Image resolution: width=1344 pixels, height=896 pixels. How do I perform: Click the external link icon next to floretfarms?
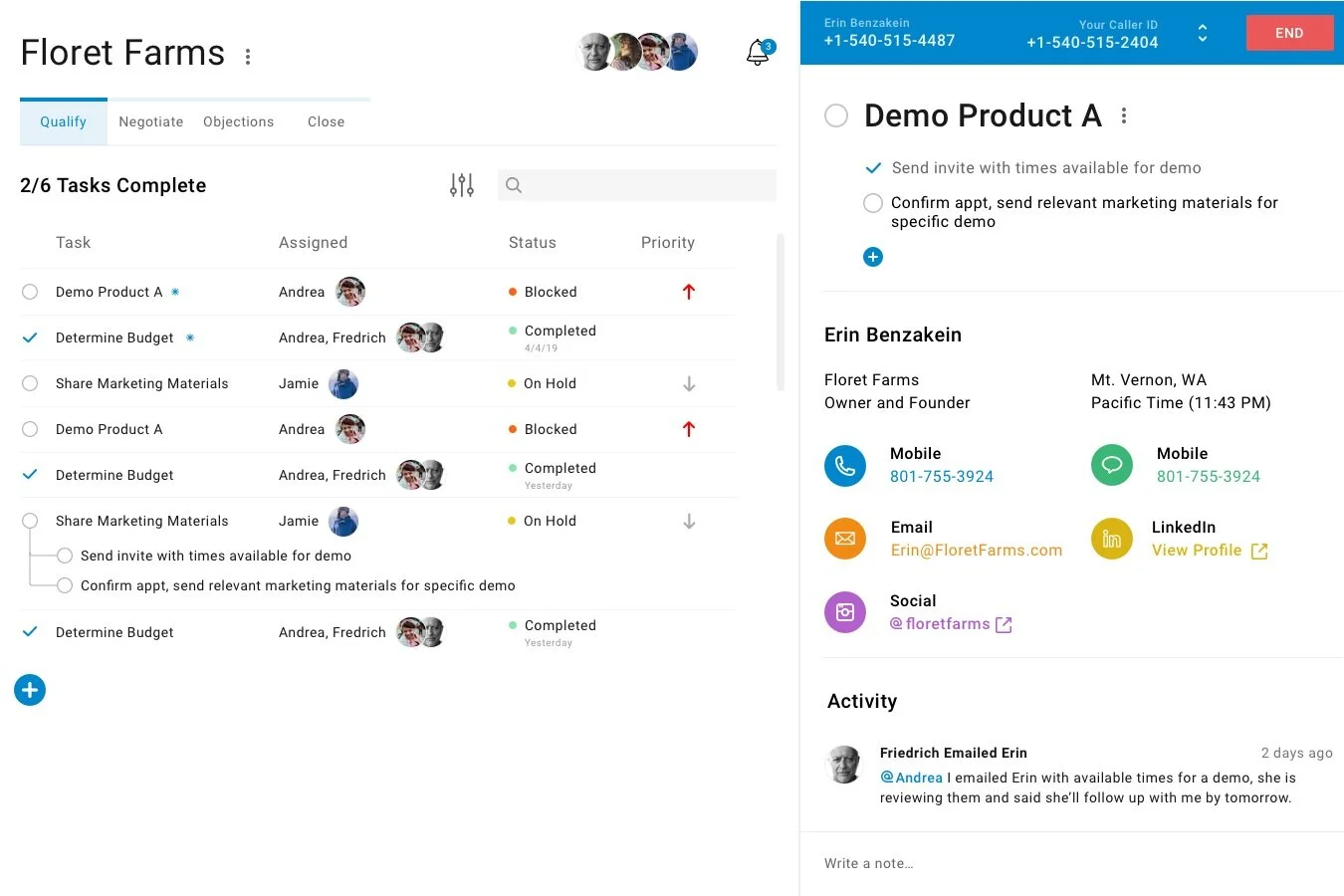(x=1004, y=625)
